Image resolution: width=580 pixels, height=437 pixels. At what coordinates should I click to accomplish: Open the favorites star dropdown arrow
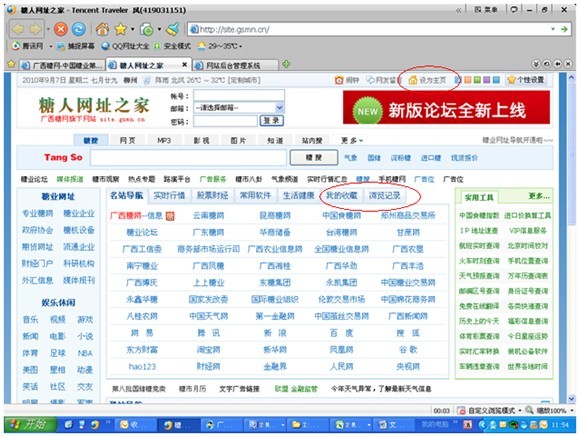click(x=132, y=29)
